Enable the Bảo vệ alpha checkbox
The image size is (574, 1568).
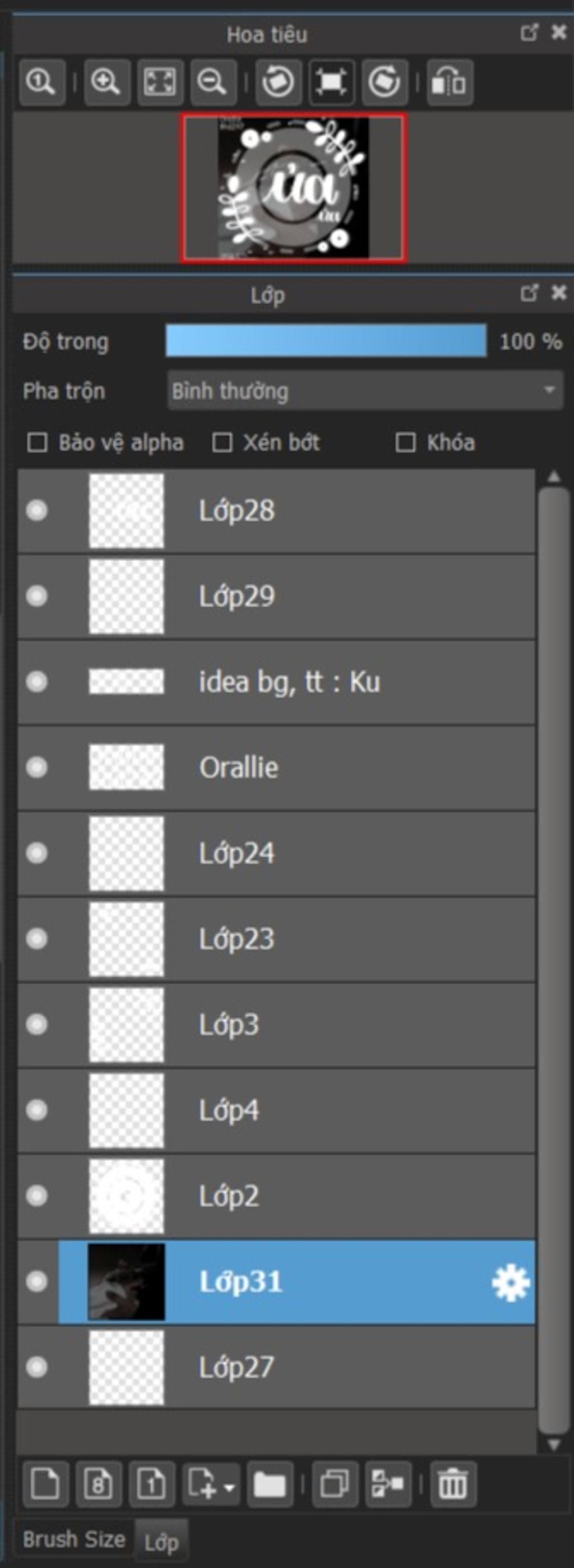[x=37, y=442]
